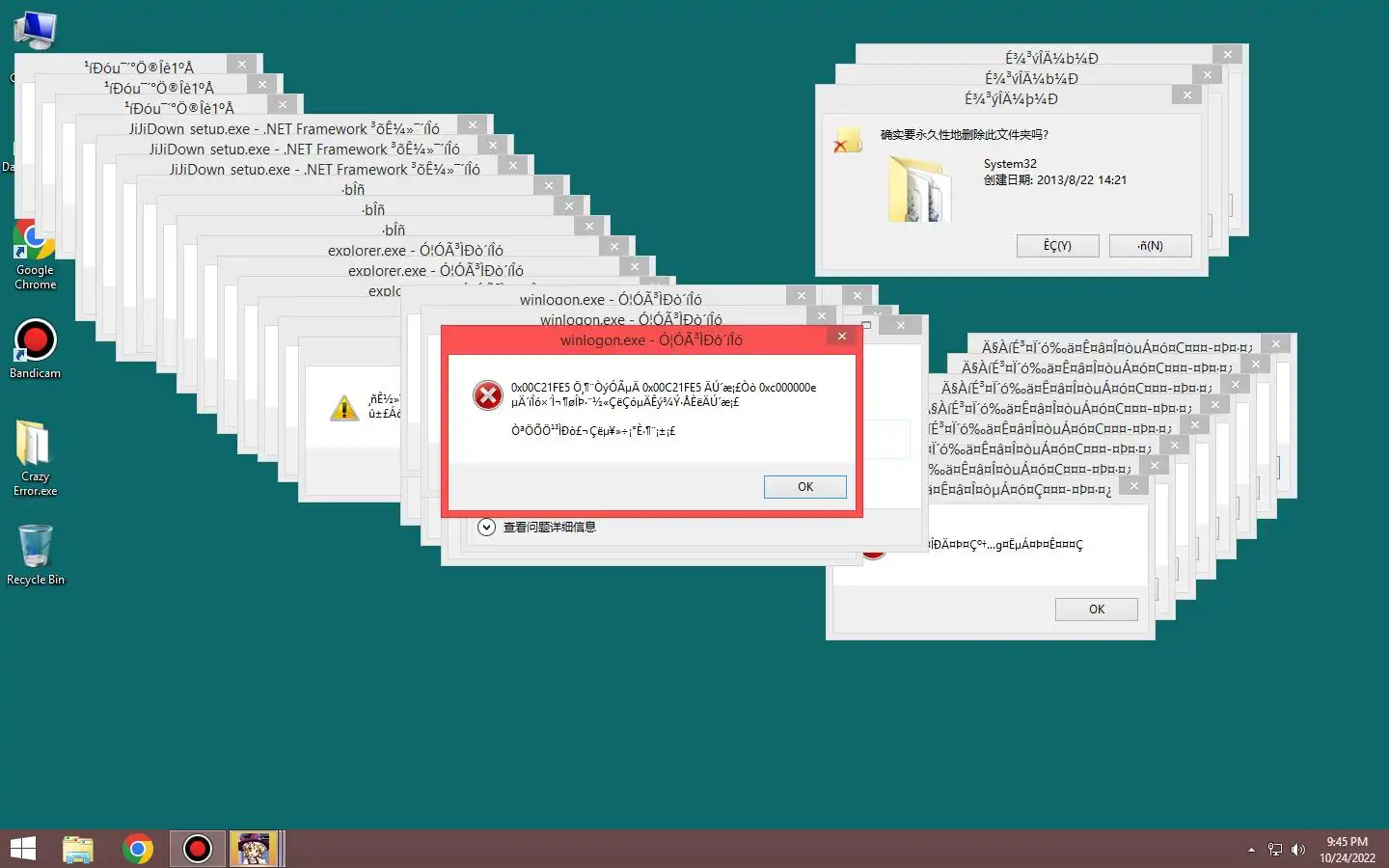The width and height of the screenshot is (1389, 868).
Task: Select the System32 folder name text
Action: (1010, 164)
